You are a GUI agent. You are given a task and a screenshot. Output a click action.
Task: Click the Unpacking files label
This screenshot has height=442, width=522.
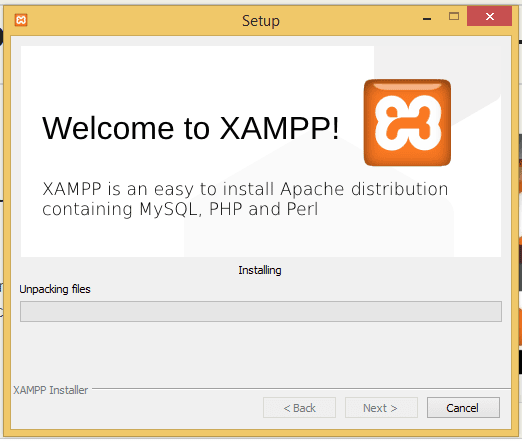(x=55, y=289)
